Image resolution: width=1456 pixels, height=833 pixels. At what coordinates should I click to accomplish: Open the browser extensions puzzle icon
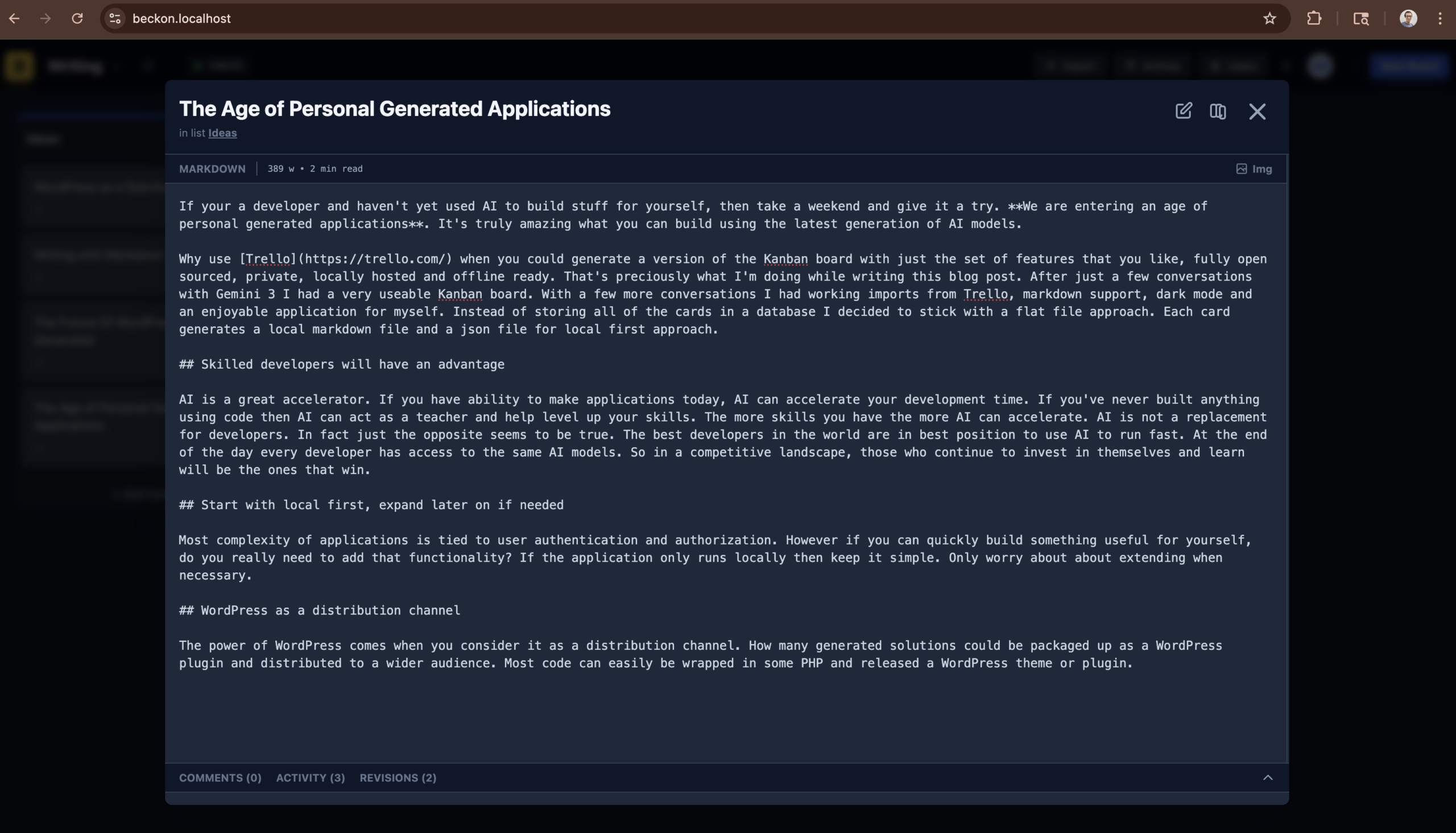pyautogui.click(x=1314, y=19)
